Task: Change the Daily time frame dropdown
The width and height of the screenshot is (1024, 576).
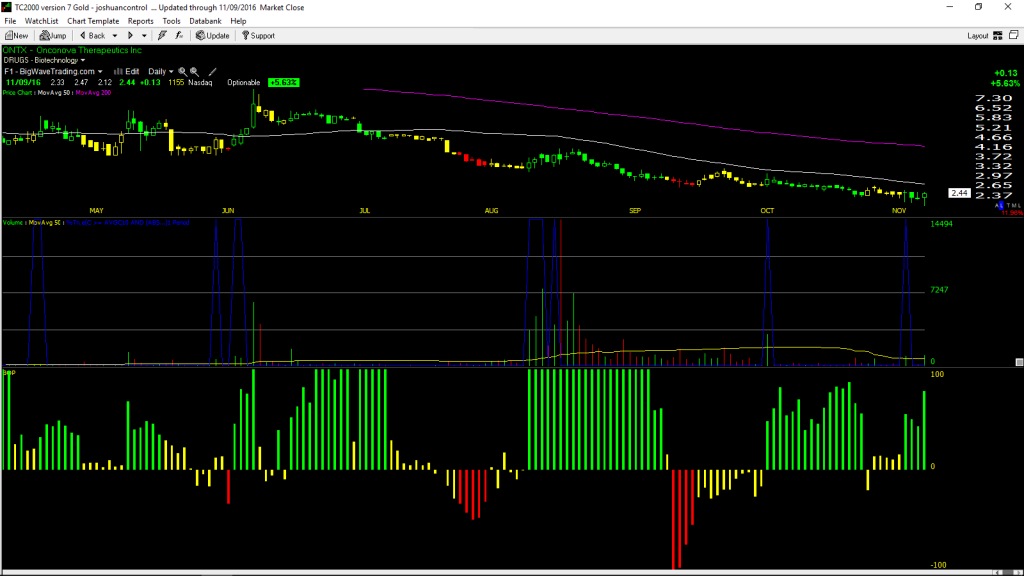Action: coord(161,72)
